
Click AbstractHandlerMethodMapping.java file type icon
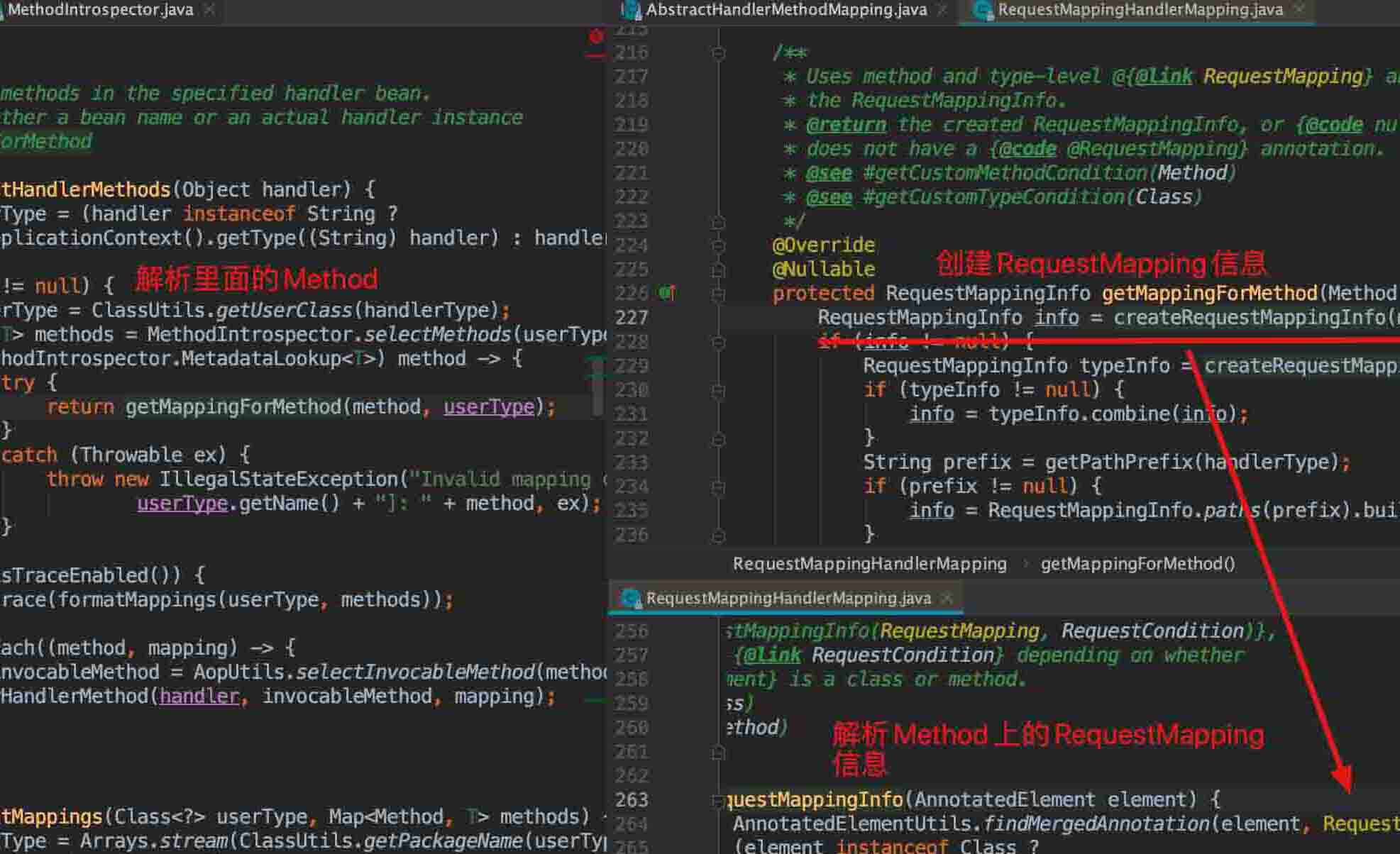[x=630, y=10]
